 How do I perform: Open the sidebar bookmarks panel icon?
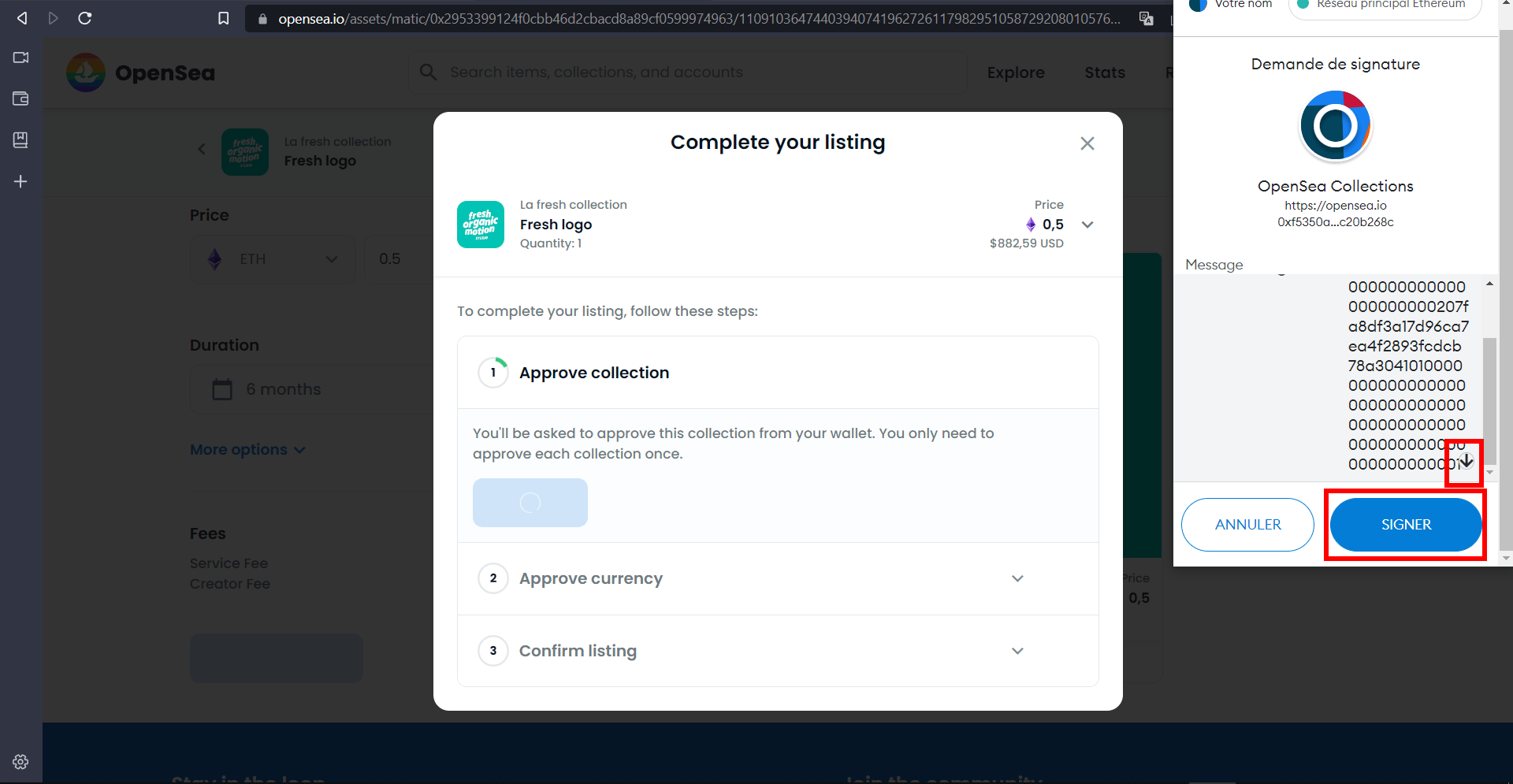(20, 140)
